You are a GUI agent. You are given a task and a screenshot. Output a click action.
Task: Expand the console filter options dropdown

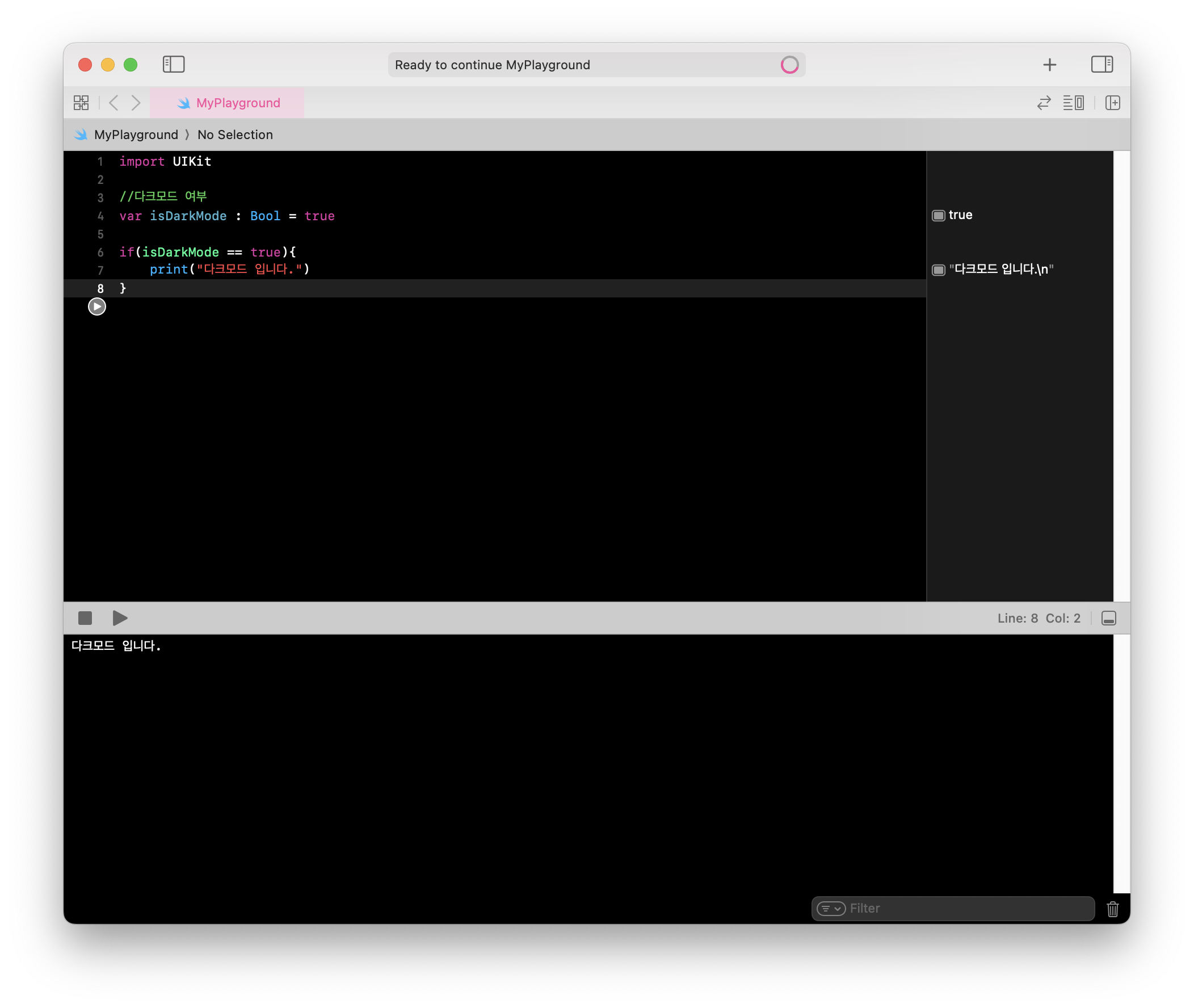(831, 908)
